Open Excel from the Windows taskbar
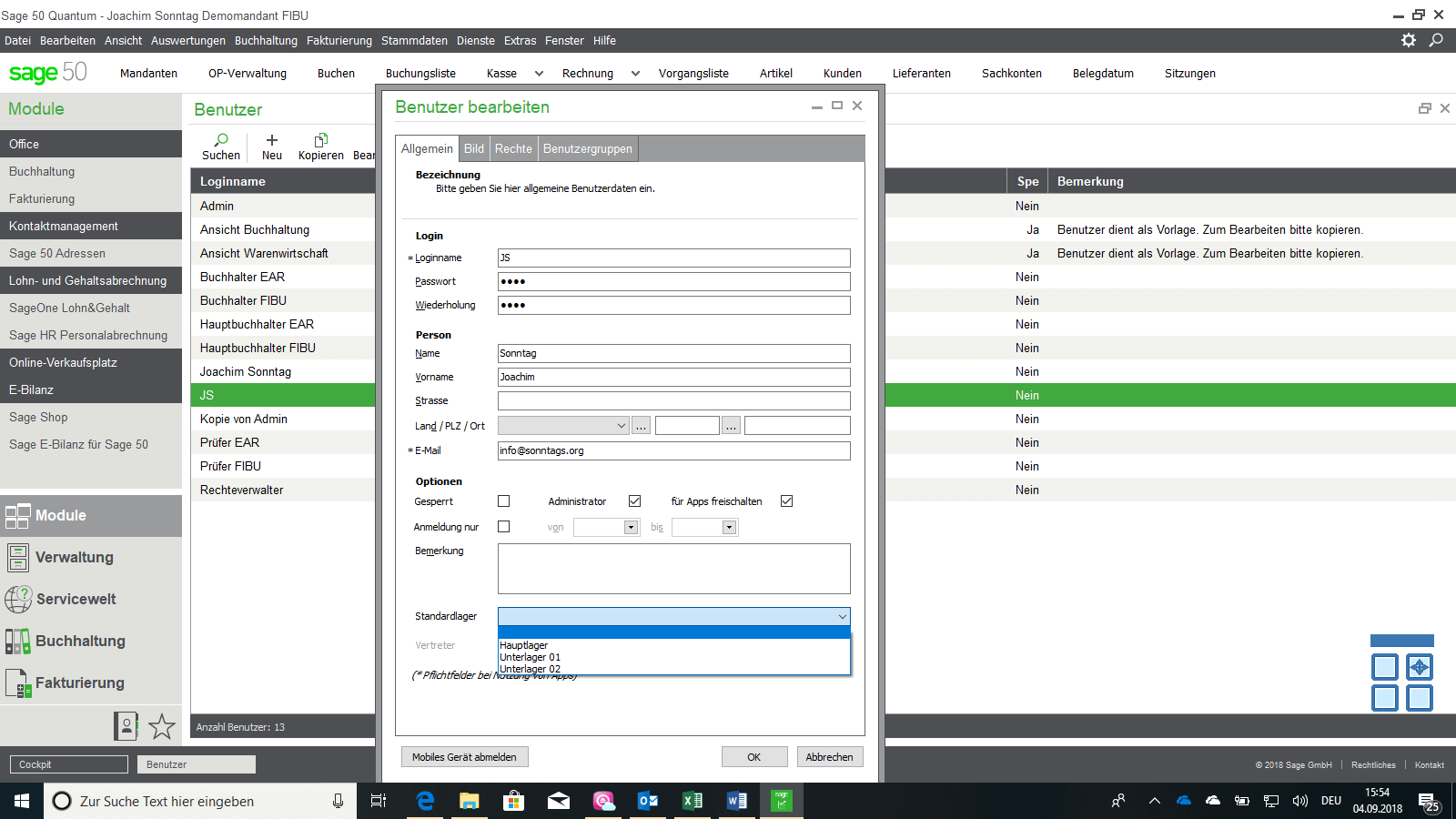The width and height of the screenshot is (1456, 819). tap(692, 801)
